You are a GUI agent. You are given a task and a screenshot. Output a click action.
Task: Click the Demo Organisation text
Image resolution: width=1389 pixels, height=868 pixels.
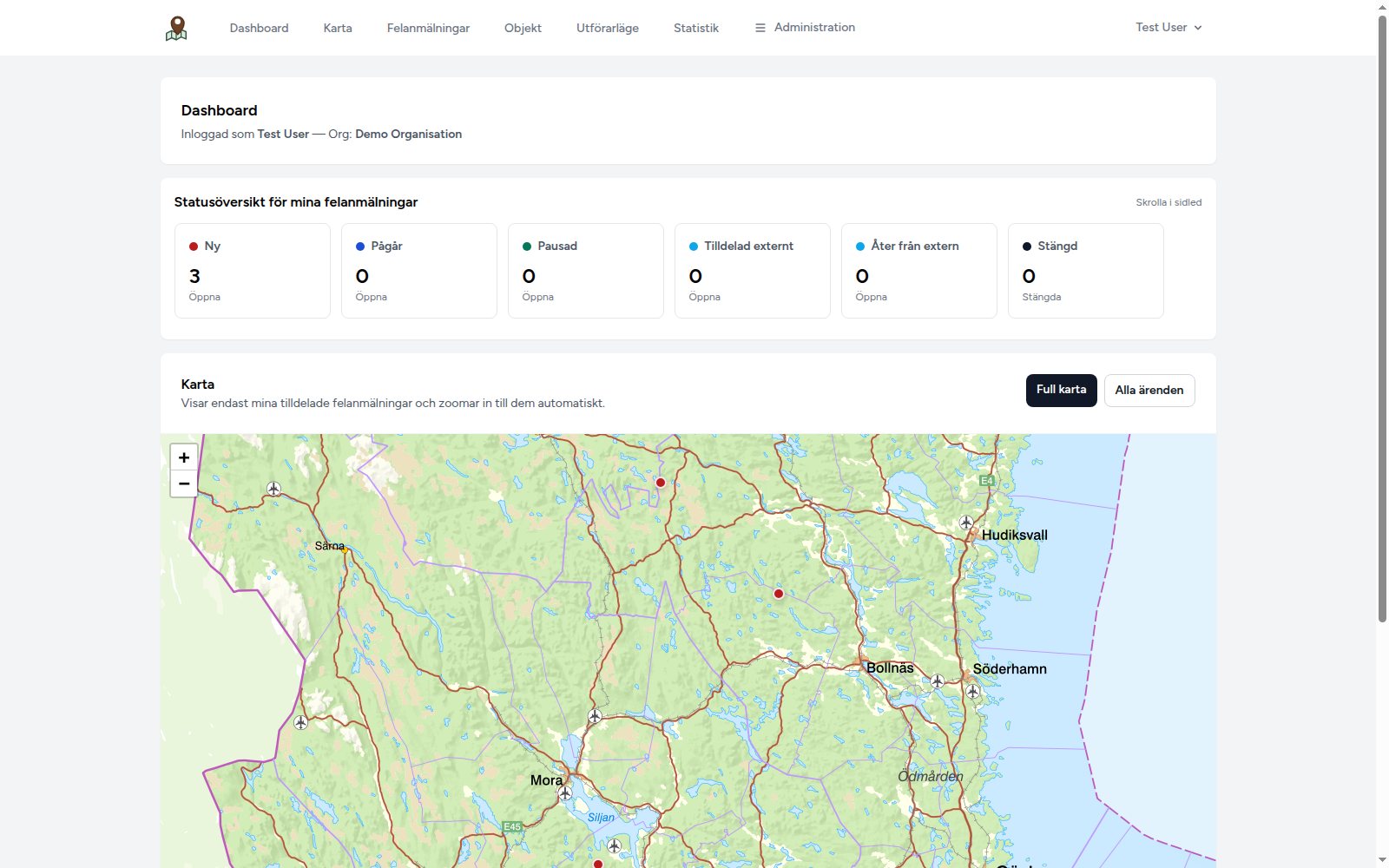click(x=408, y=134)
